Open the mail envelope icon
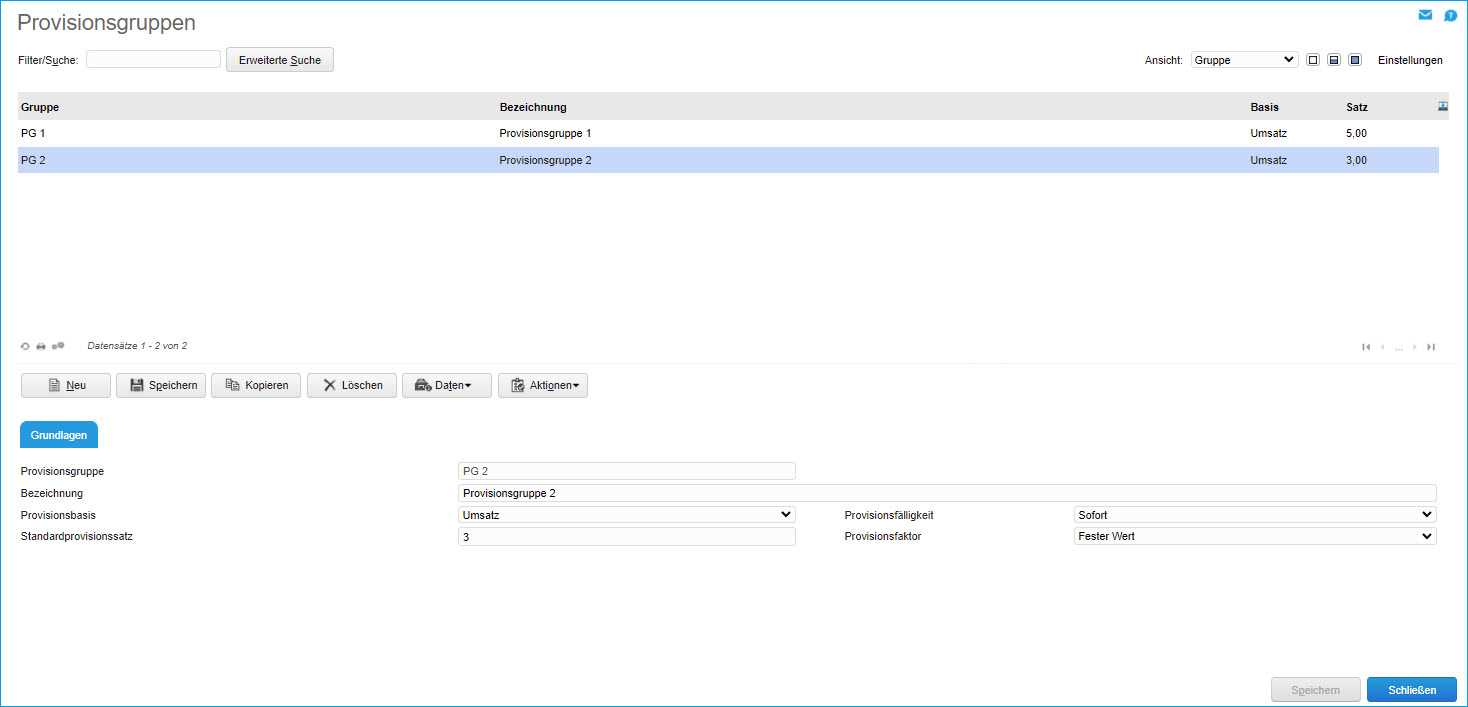The width and height of the screenshot is (1468, 707). click(1425, 15)
